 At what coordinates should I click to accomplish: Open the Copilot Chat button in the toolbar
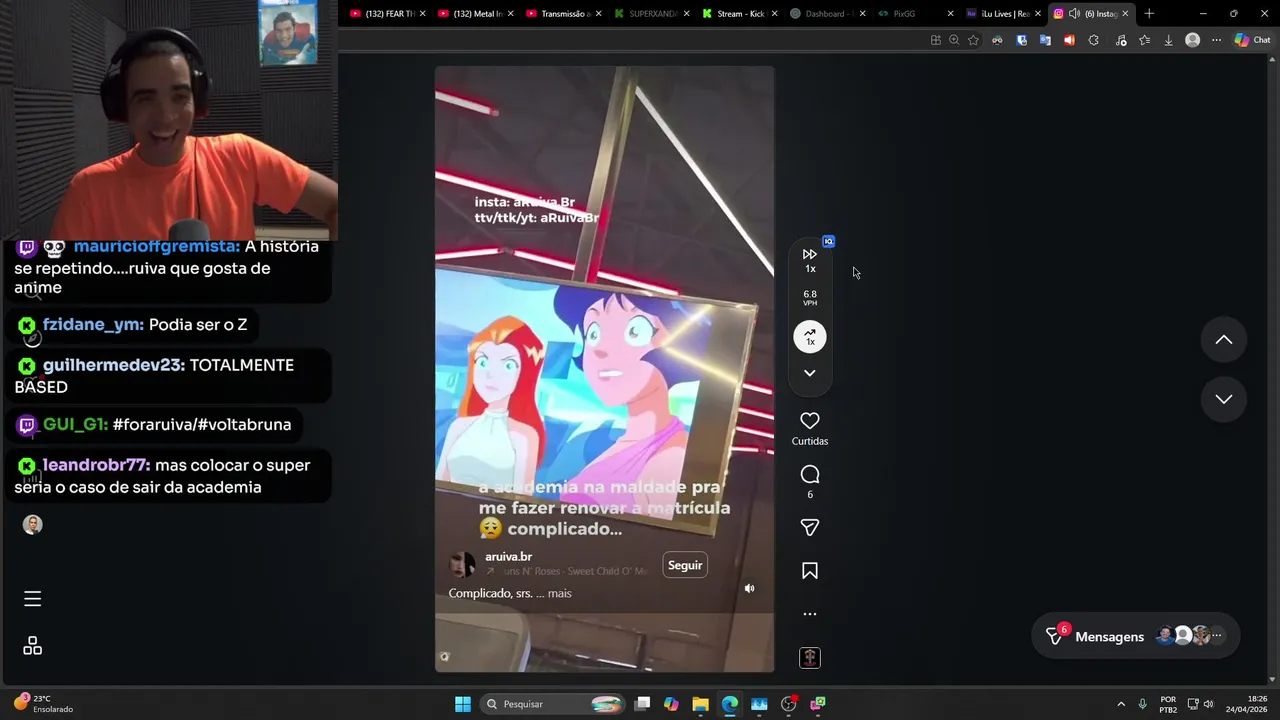coord(1252,40)
